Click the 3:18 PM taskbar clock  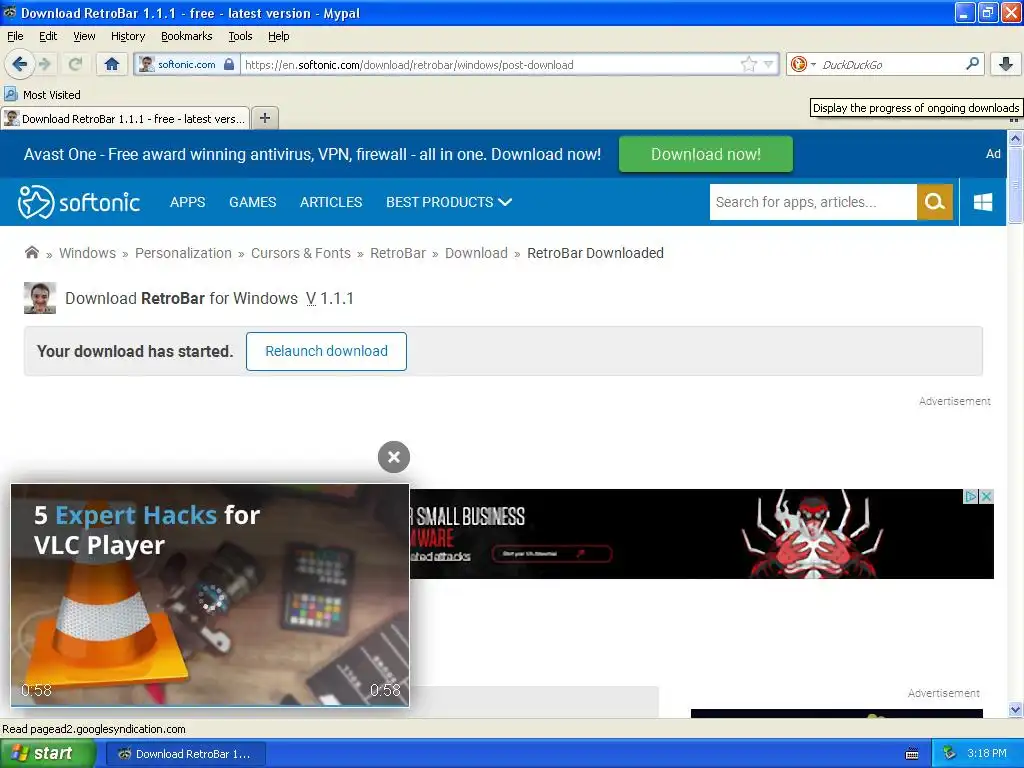tap(987, 754)
